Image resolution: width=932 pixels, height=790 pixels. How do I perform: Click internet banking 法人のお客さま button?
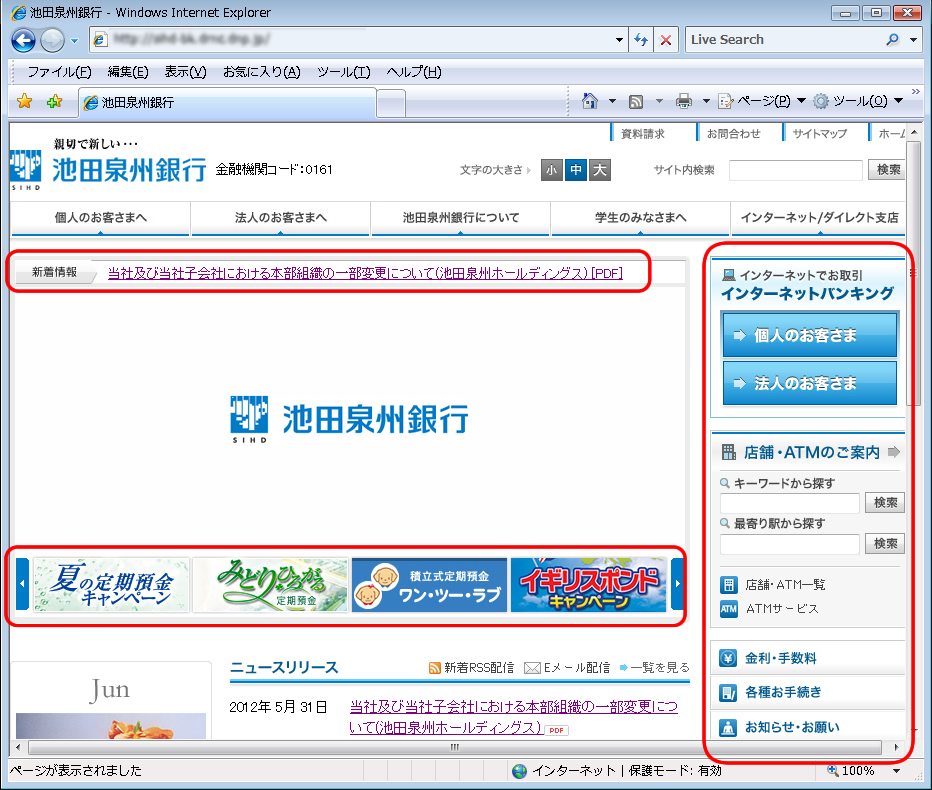click(810, 383)
